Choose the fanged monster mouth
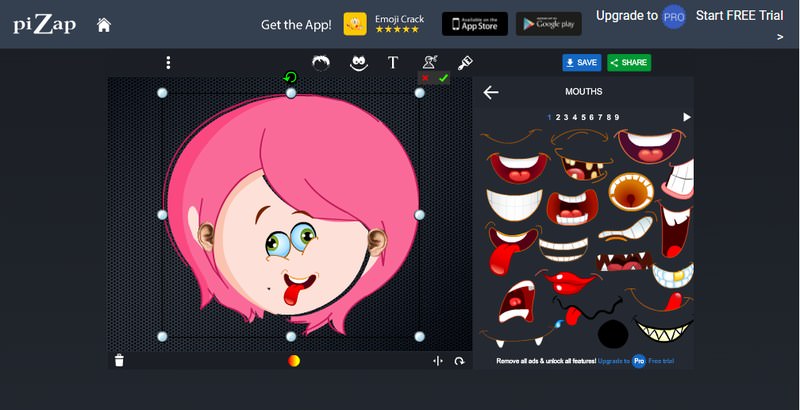 (624, 261)
